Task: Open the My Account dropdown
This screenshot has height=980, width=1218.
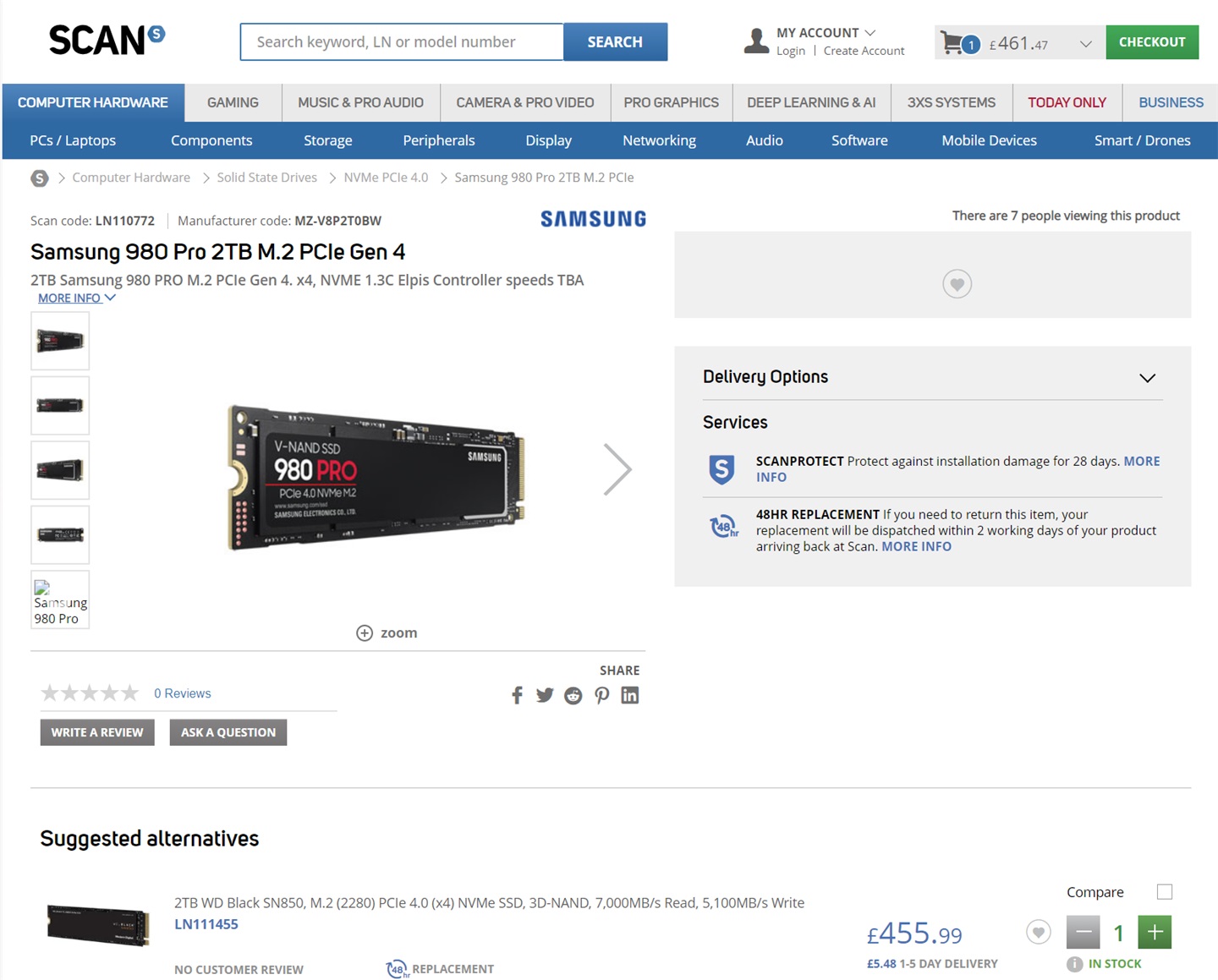Action: (x=826, y=32)
